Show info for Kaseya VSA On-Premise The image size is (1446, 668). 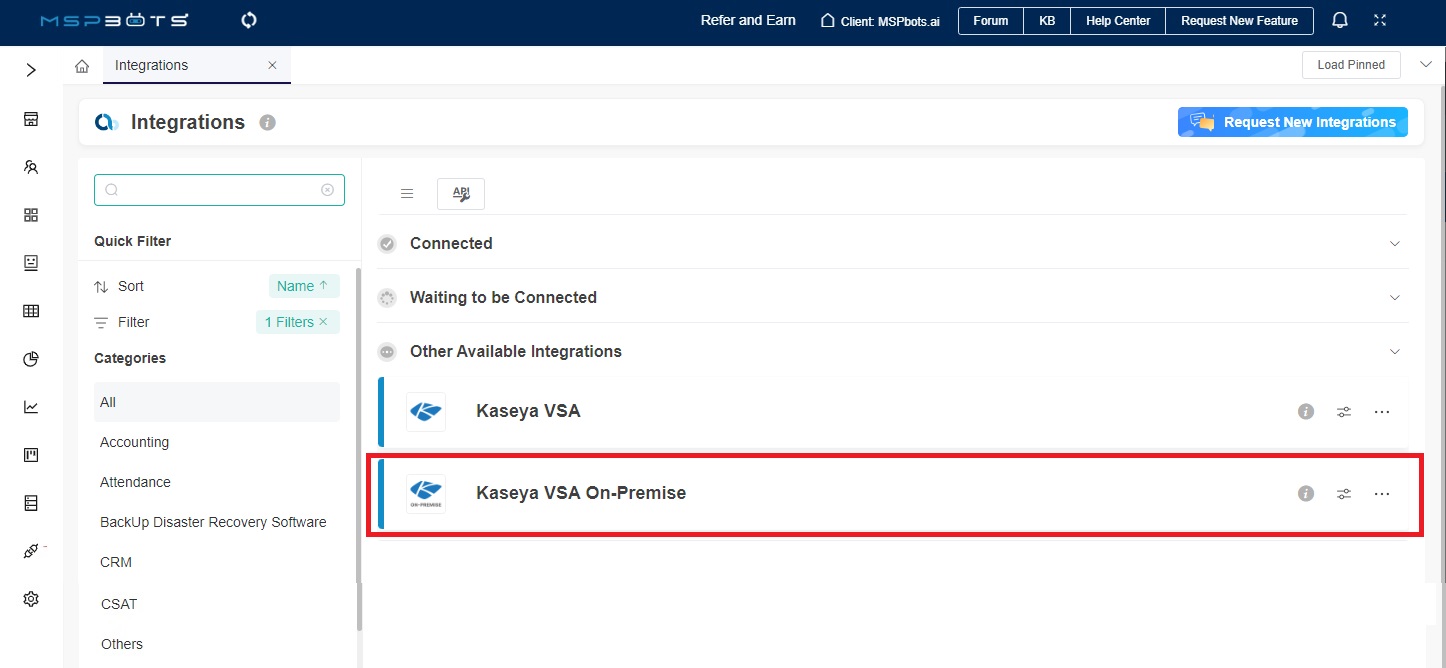(x=1306, y=493)
